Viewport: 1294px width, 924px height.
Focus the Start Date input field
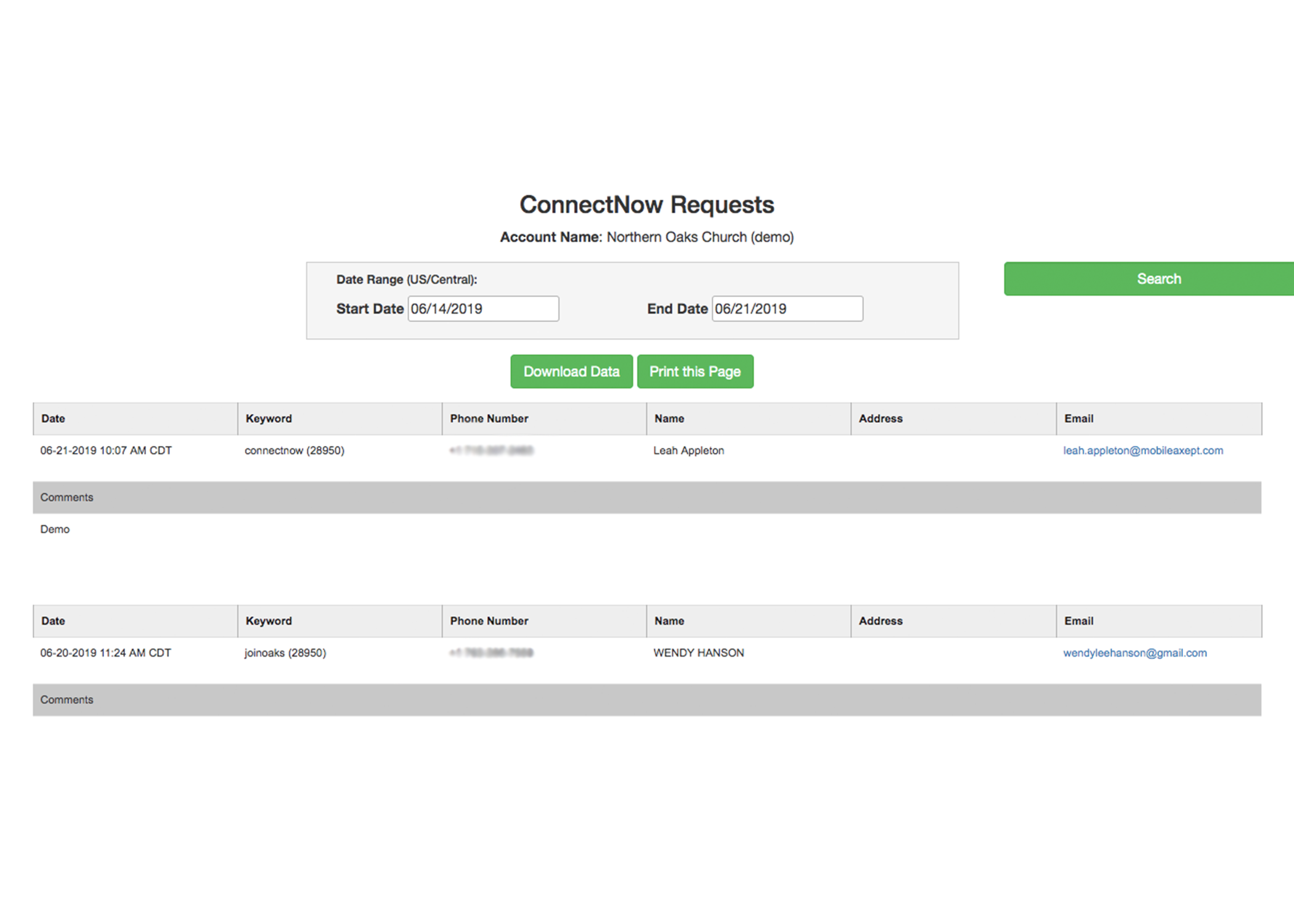point(483,309)
